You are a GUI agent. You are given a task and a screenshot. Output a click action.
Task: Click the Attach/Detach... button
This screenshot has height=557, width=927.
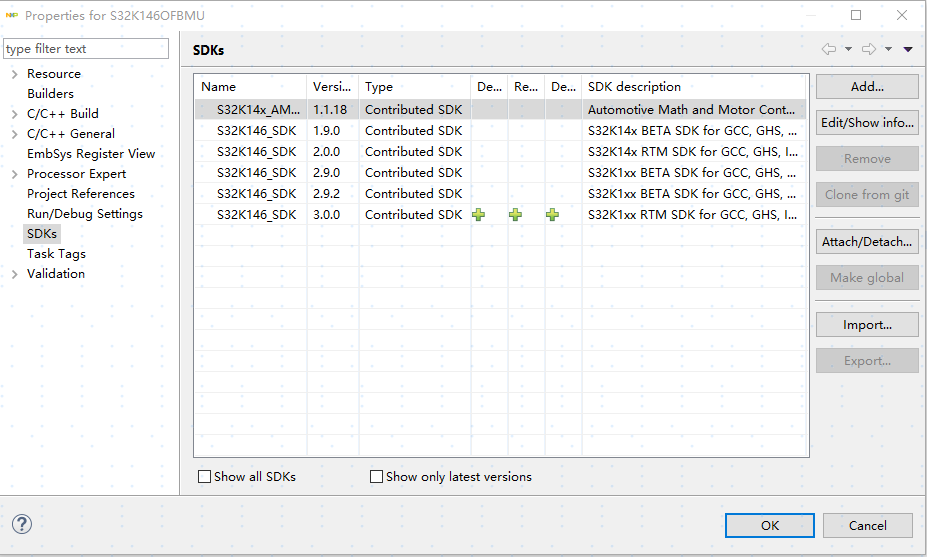coord(867,242)
